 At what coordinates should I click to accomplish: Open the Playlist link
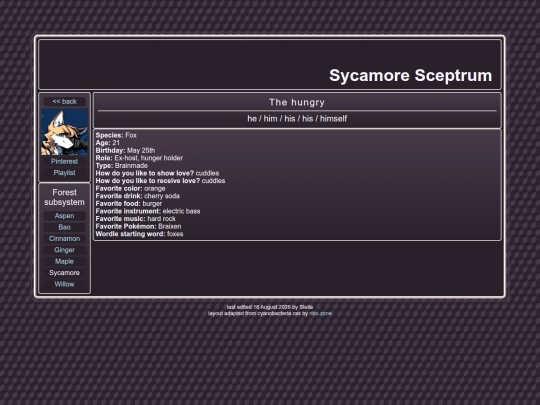click(64, 173)
